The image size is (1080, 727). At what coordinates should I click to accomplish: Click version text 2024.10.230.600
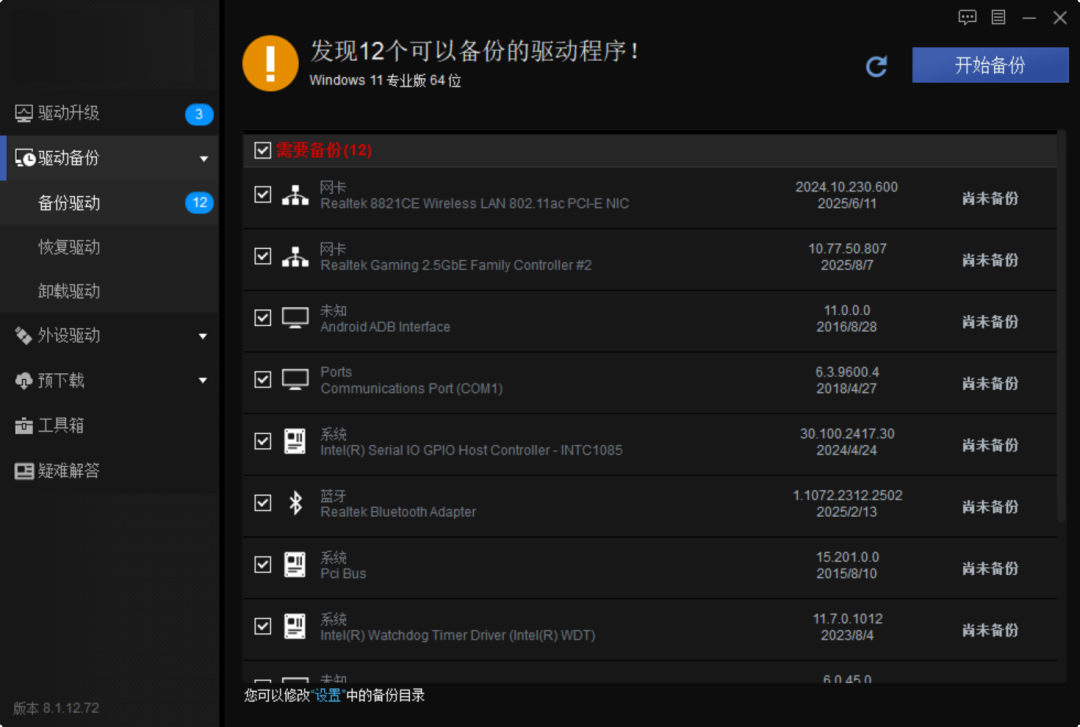847,187
